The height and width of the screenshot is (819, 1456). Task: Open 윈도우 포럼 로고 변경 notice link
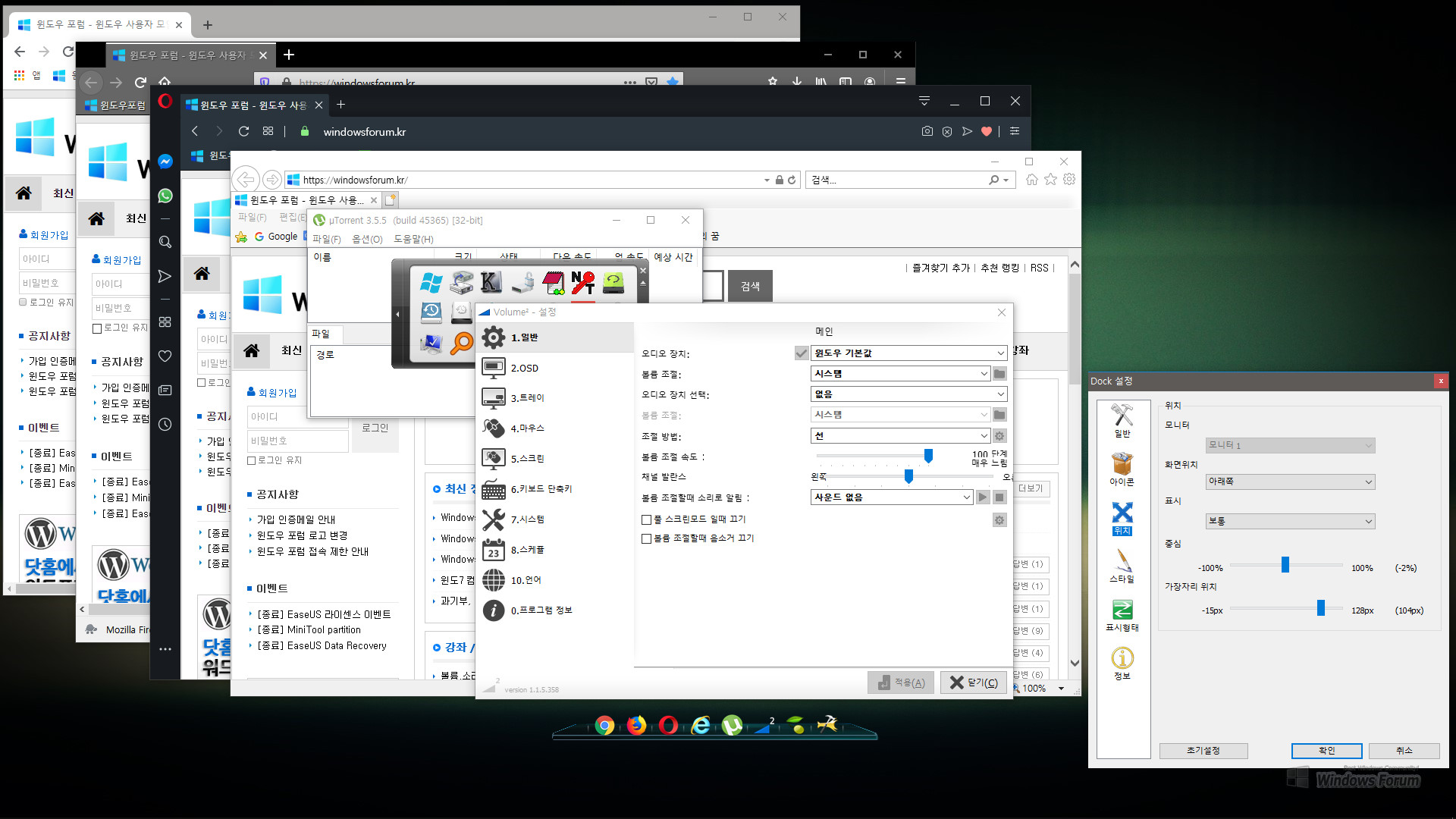(302, 535)
